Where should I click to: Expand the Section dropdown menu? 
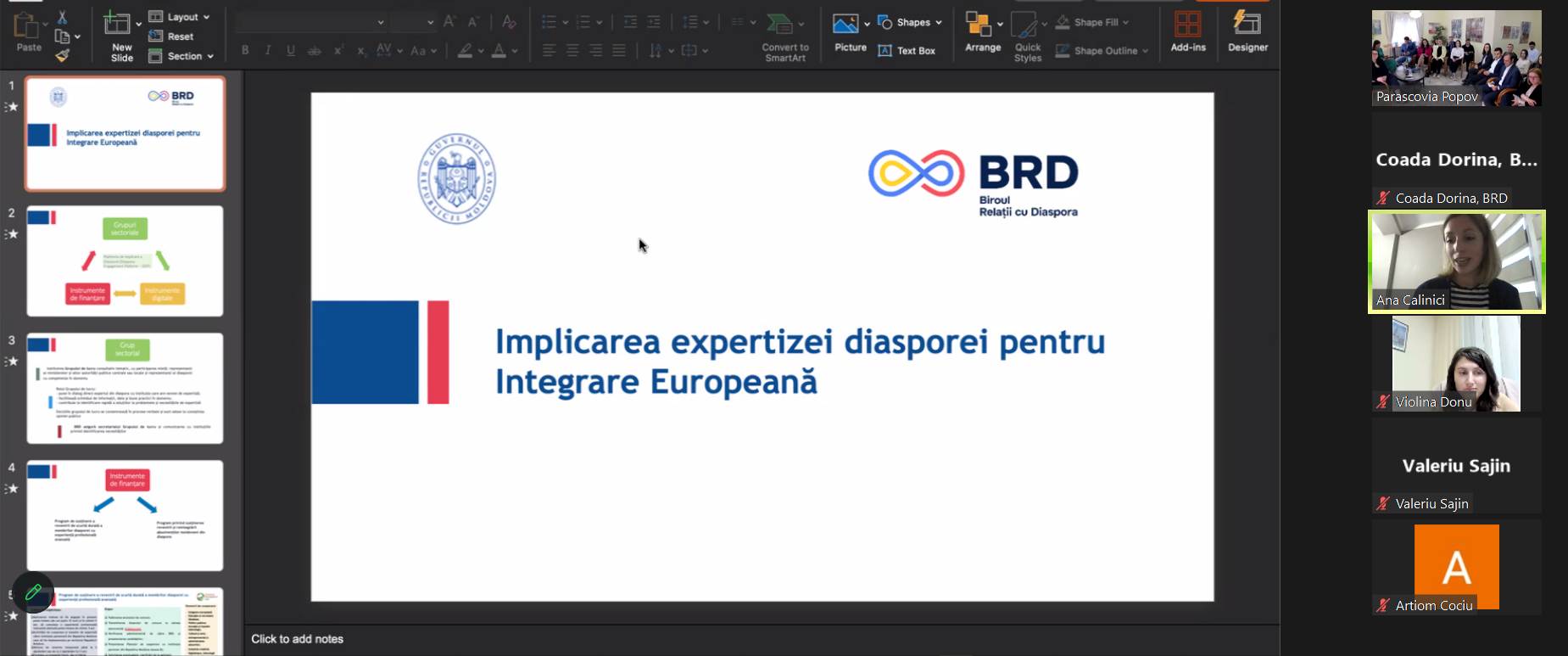click(181, 56)
